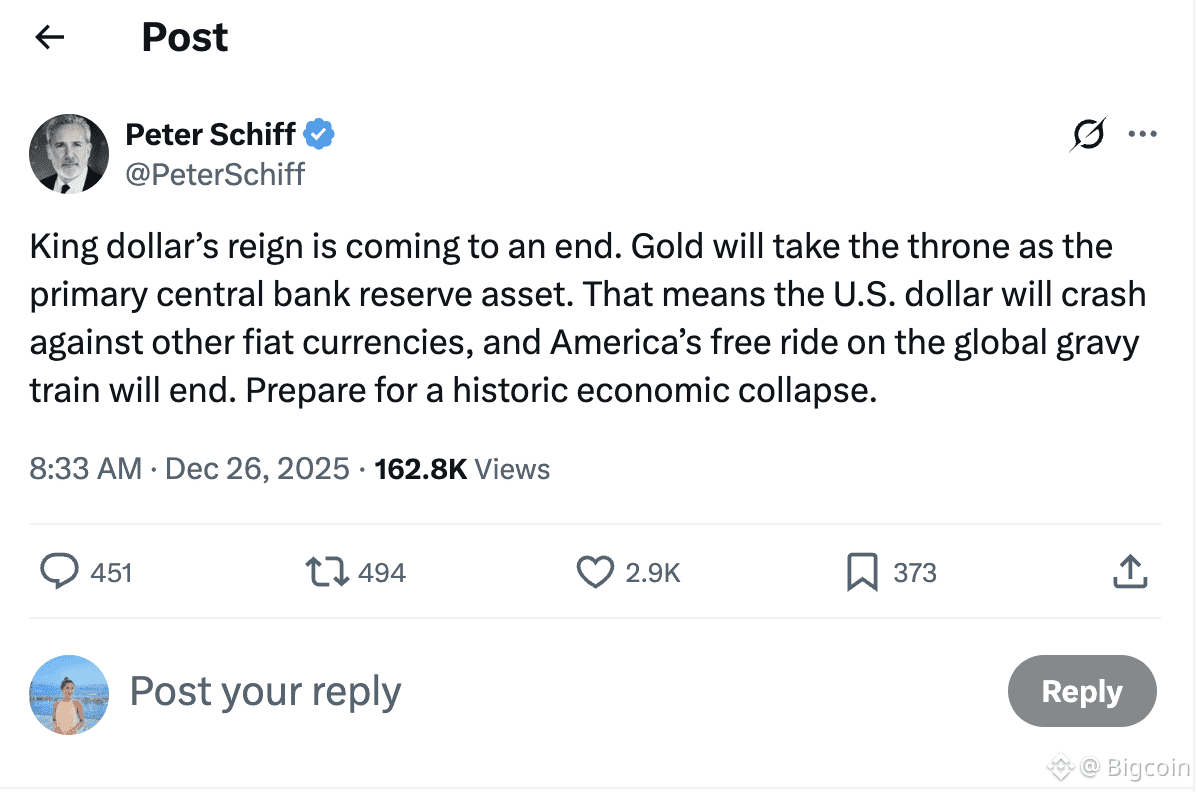Open Grok actions icon on the post
The width and height of the screenshot is (1198, 792).
[x=1087, y=135]
